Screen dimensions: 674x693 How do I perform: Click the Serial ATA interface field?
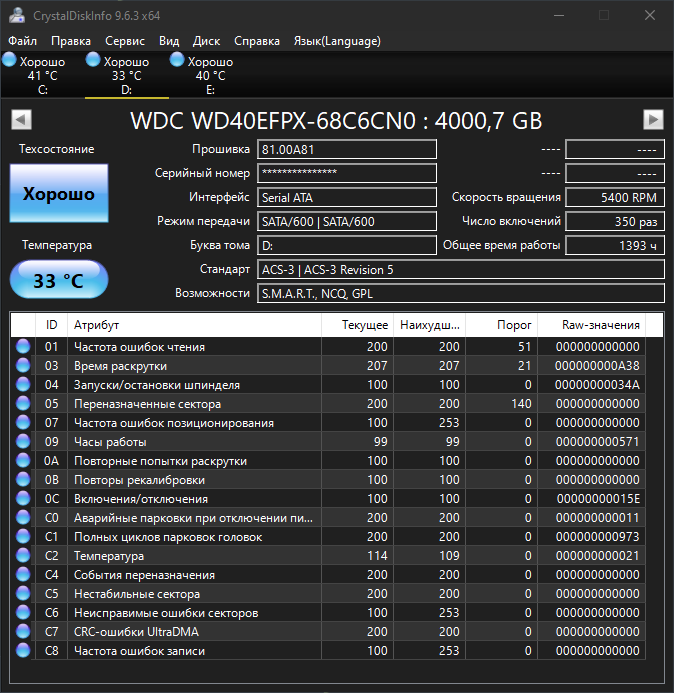347,197
